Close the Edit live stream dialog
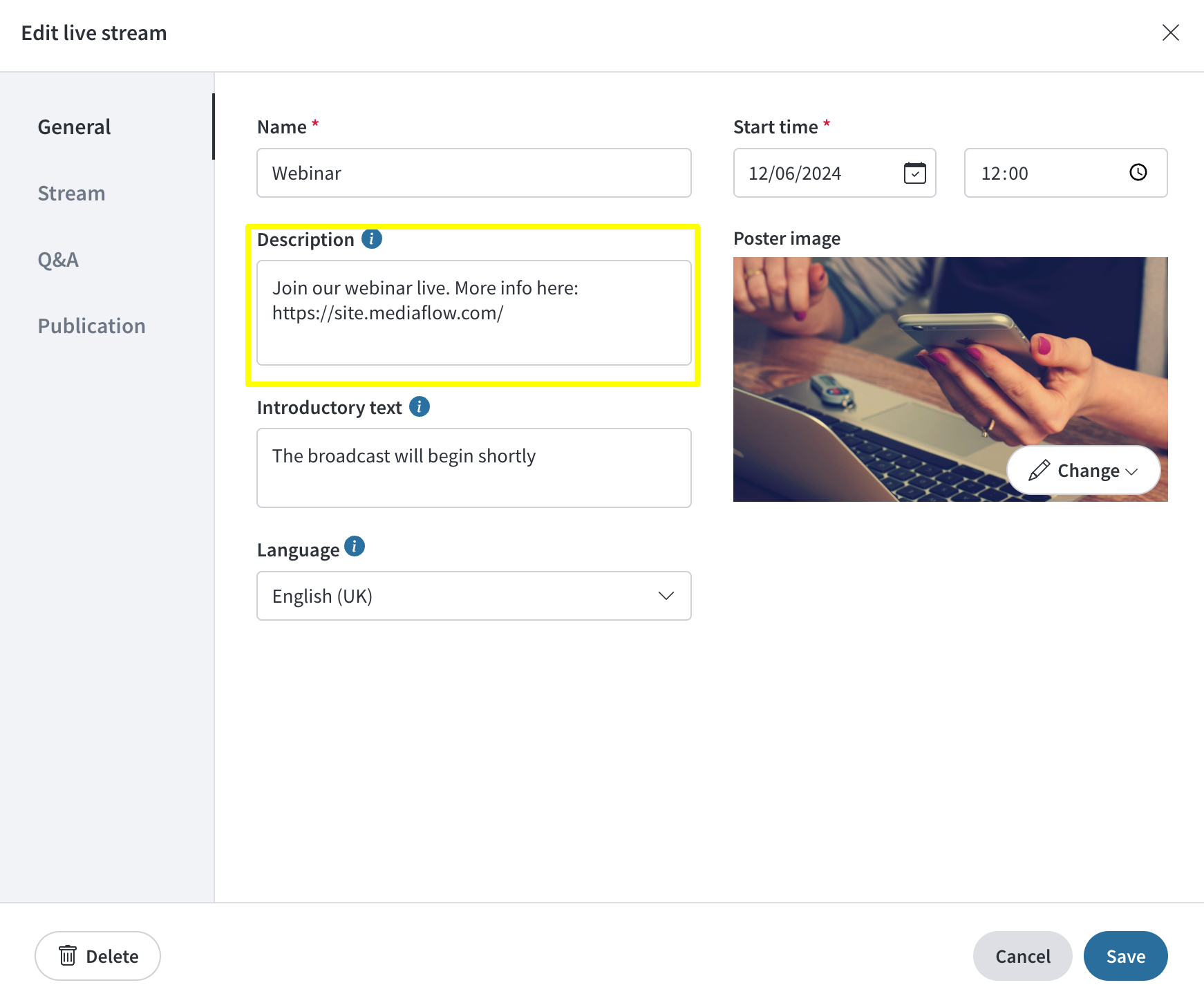1204x1005 pixels. (1170, 32)
